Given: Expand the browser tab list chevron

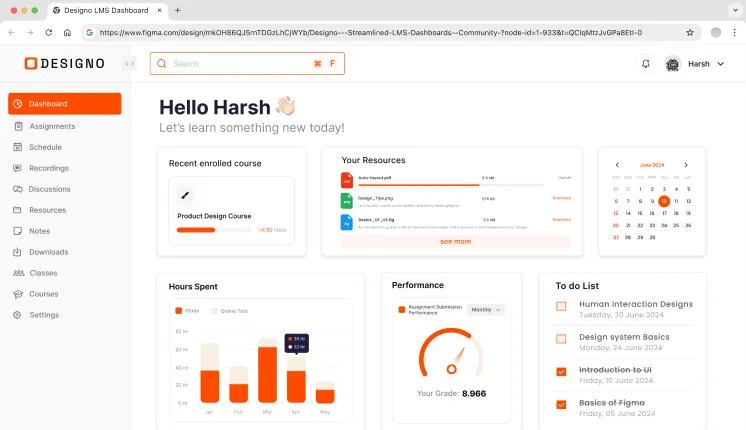Looking at the screenshot, I should coord(735,10).
